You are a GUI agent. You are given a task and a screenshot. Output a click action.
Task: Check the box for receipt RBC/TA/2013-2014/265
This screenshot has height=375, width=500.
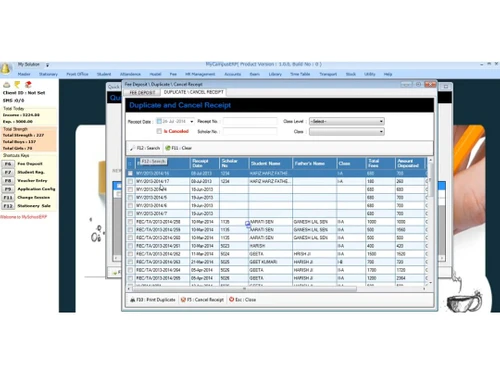(130, 278)
